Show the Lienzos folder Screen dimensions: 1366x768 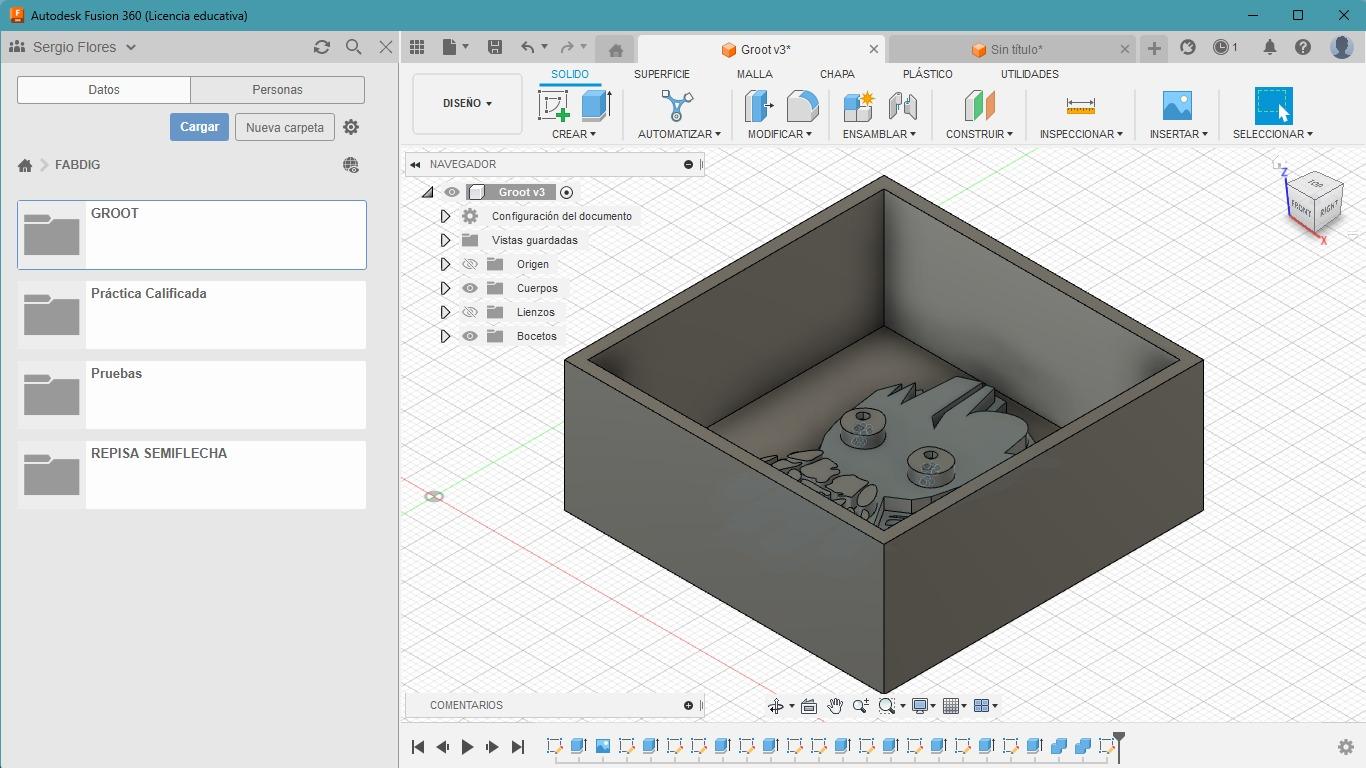pyautogui.click(x=470, y=312)
